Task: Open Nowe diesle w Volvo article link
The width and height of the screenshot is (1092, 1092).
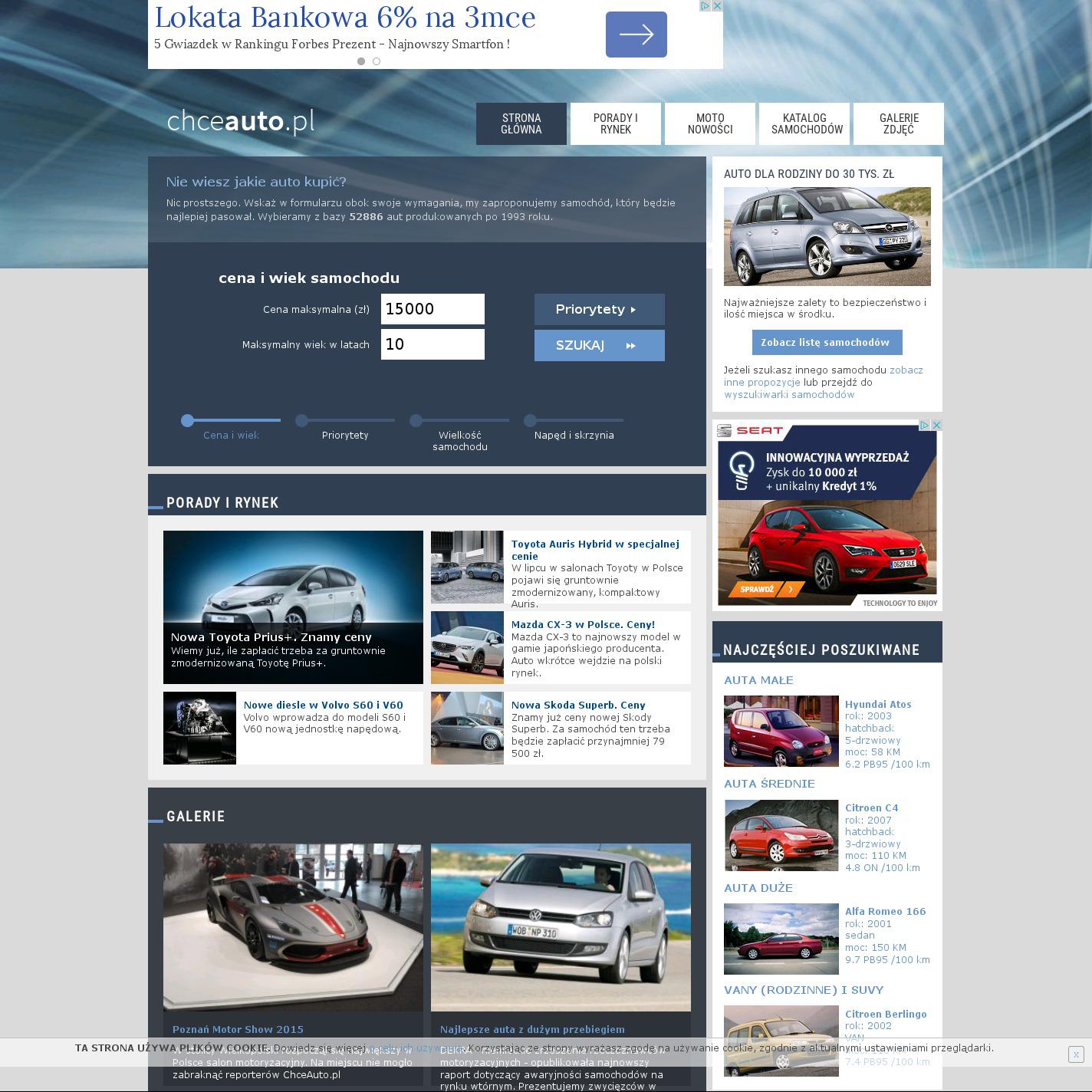Action: (x=323, y=705)
